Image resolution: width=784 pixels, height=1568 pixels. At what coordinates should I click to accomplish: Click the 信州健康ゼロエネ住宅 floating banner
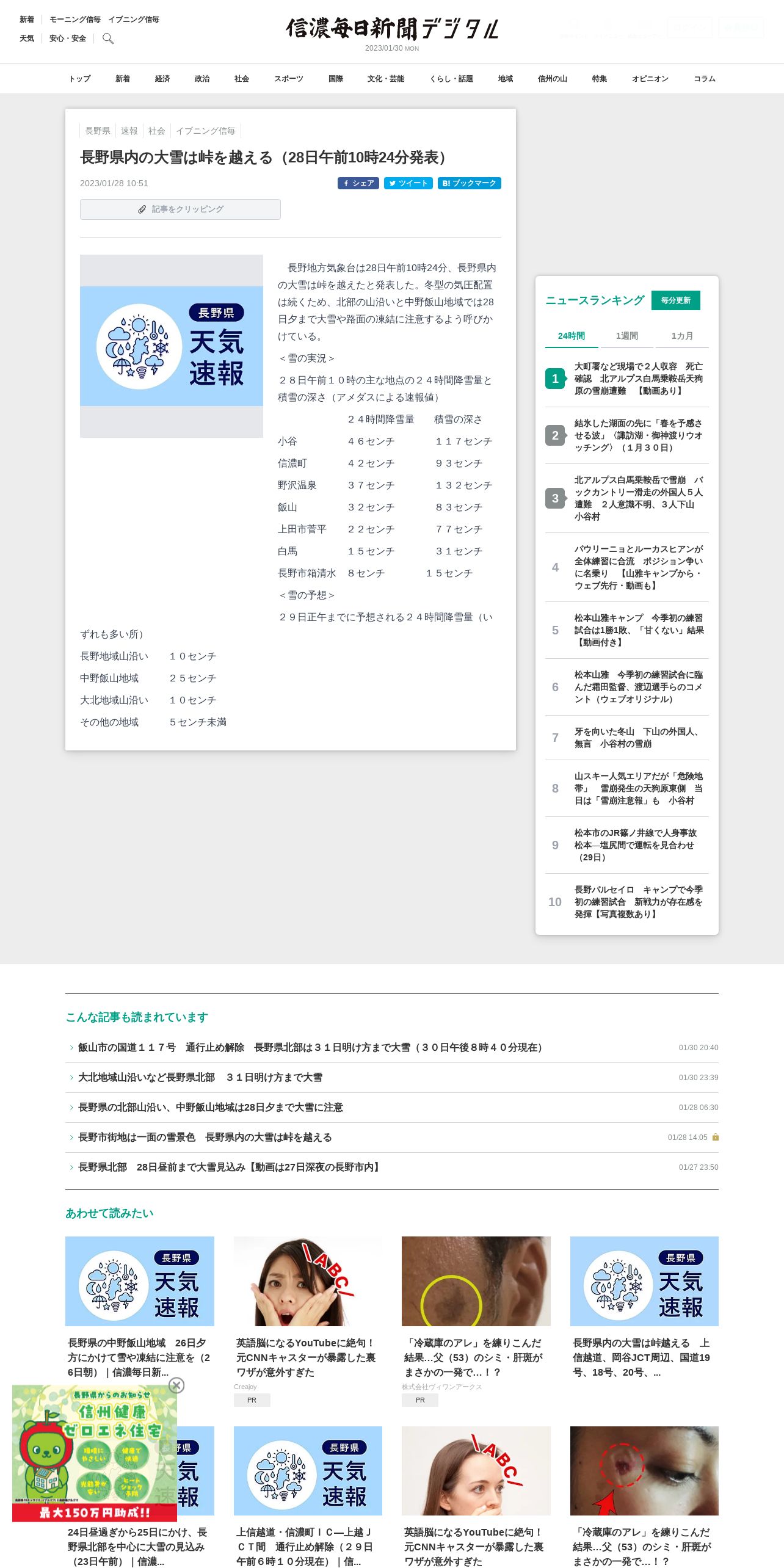tap(95, 1454)
